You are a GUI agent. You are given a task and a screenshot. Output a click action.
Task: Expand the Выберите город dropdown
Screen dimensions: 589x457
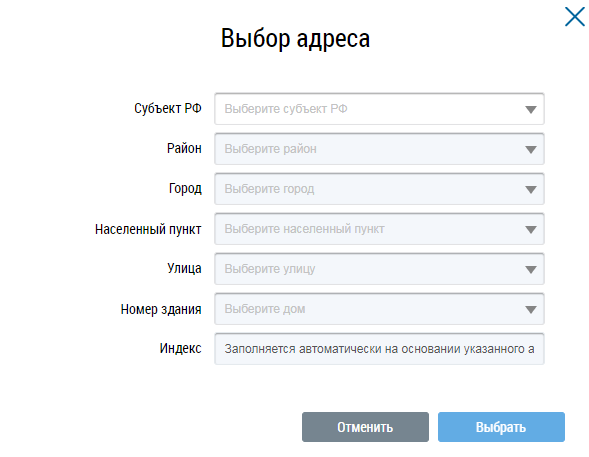[379, 189]
